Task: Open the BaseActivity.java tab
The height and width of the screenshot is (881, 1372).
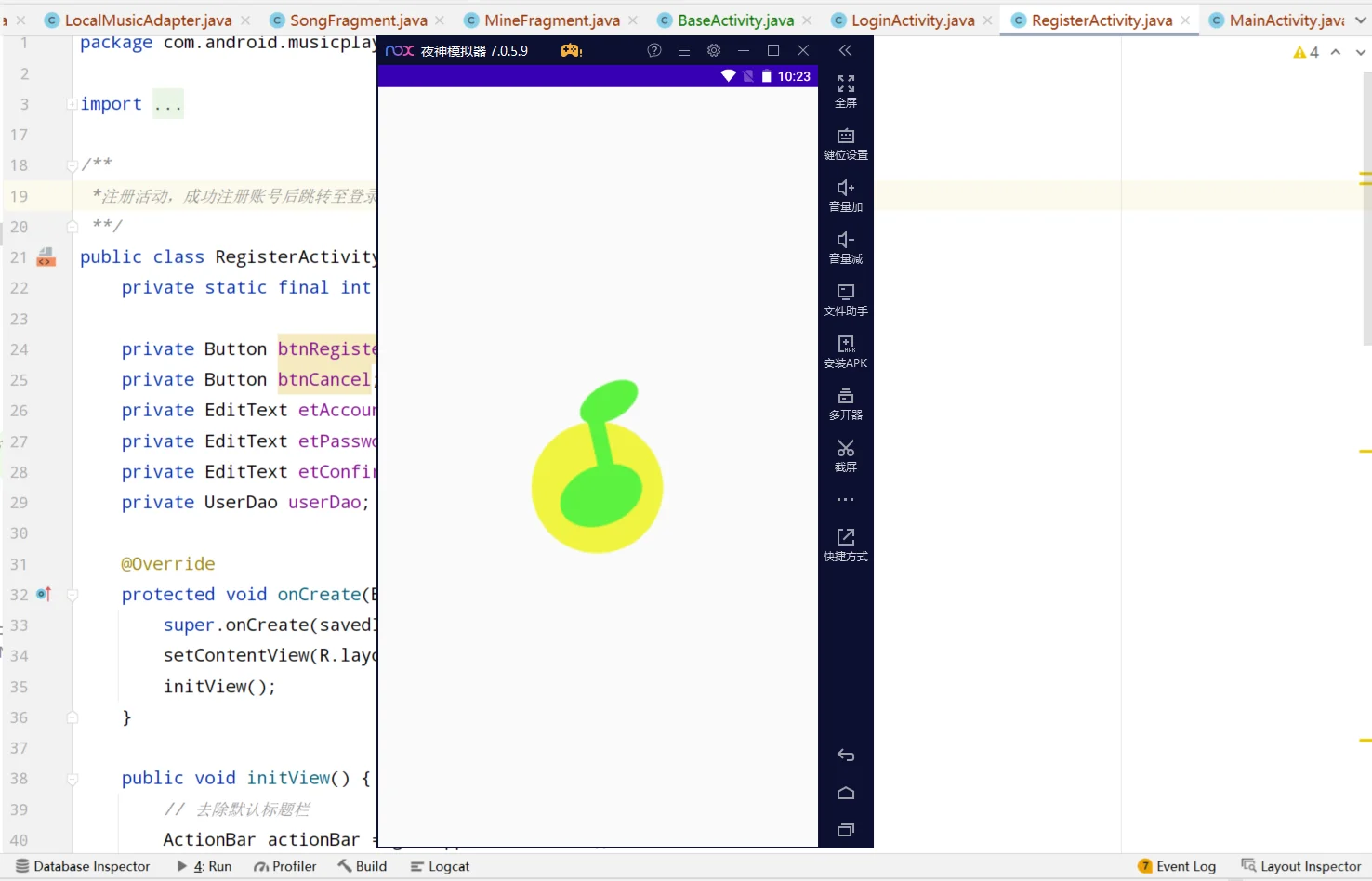Action: [x=735, y=20]
